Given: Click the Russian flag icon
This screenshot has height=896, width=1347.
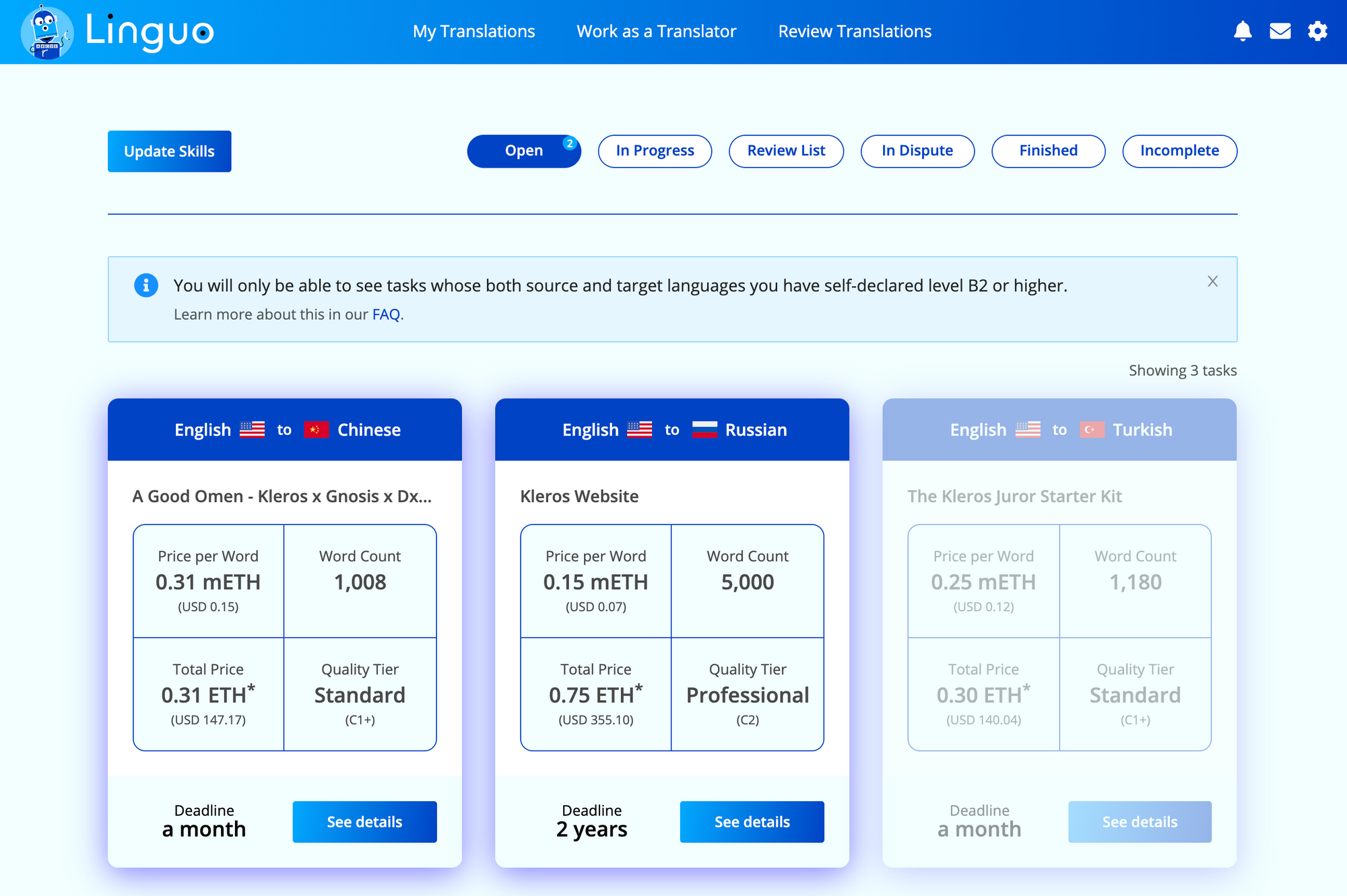Looking at the screenshot, I should (704, 429).
